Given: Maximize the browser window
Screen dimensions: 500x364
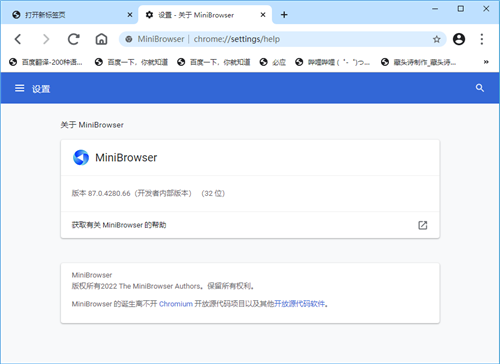Looking at the screenshot, I should (x=460, y=9).
